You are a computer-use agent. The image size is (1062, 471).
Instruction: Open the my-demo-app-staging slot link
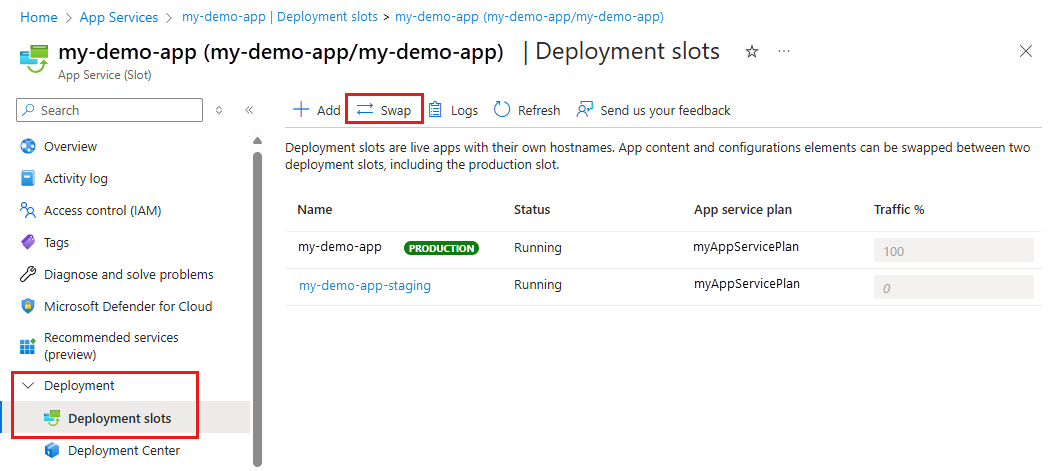[365, 285]
